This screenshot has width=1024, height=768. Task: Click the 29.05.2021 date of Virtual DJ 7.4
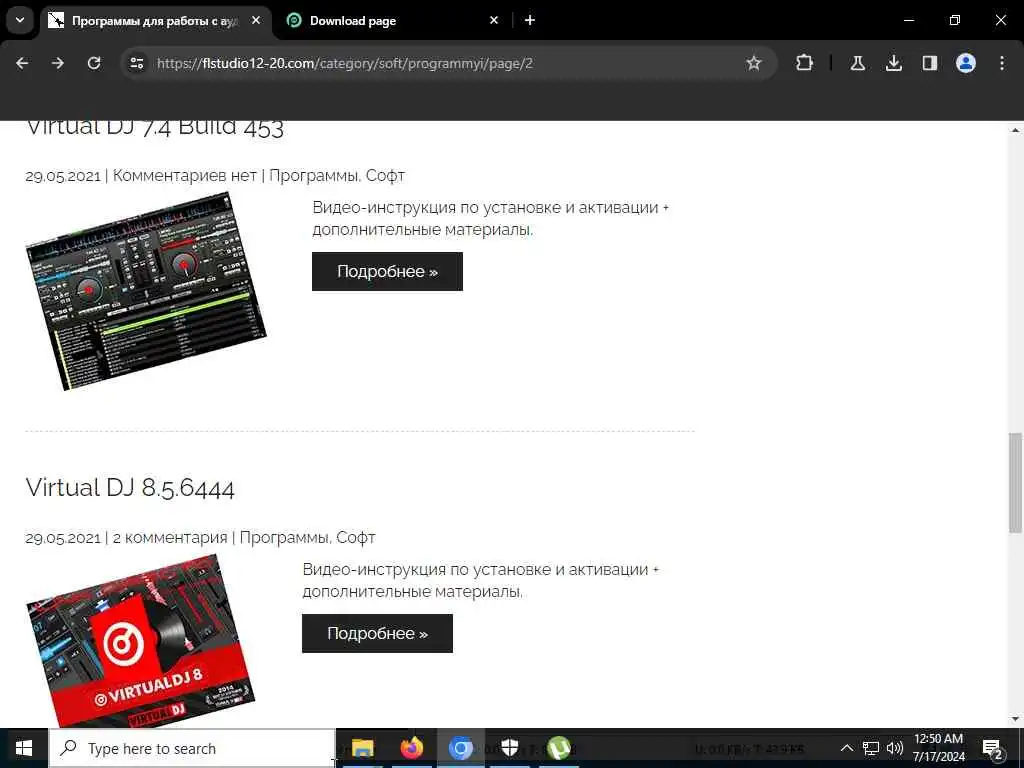tap(63, 176)
